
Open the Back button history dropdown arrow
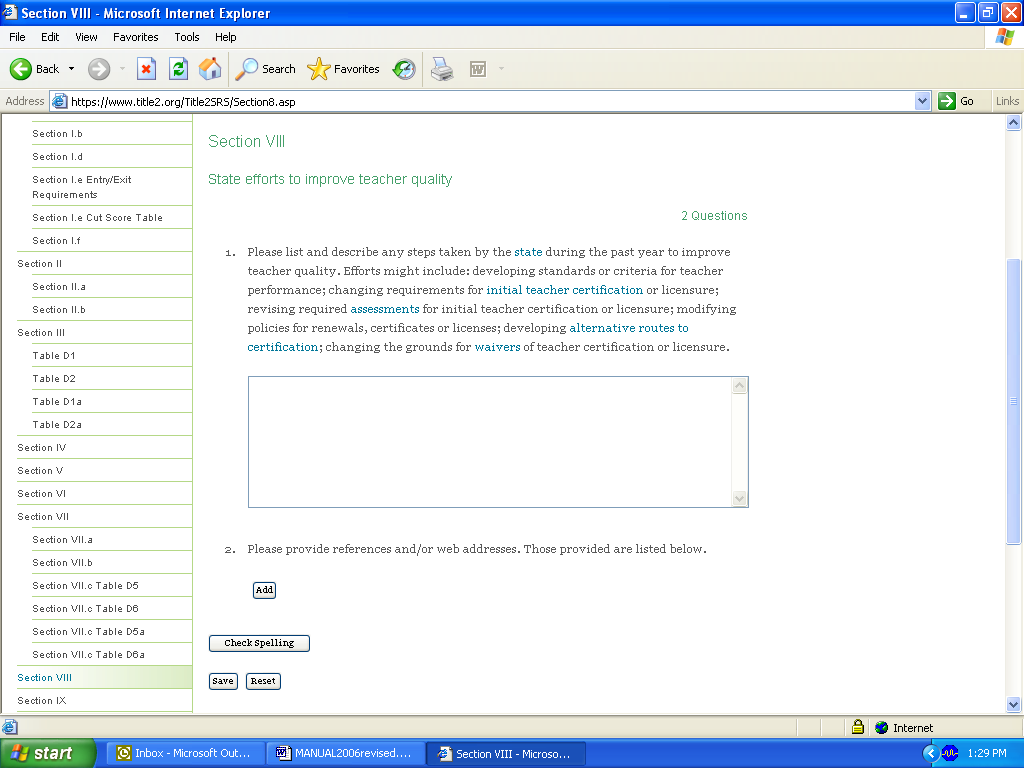pyautogui.click(x=71, y=69)
